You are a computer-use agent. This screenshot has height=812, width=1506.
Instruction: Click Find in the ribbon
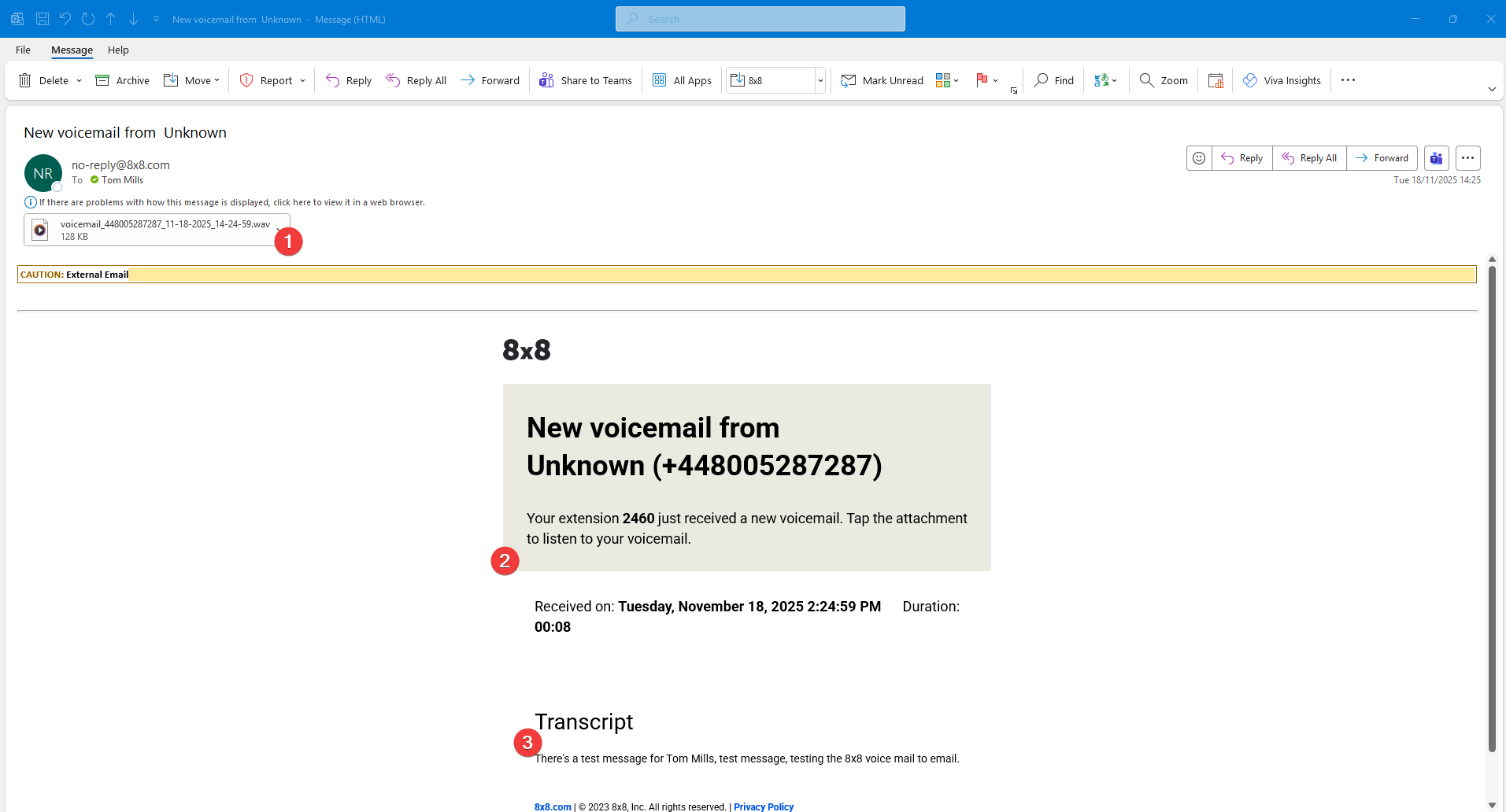click(1054, 80)
